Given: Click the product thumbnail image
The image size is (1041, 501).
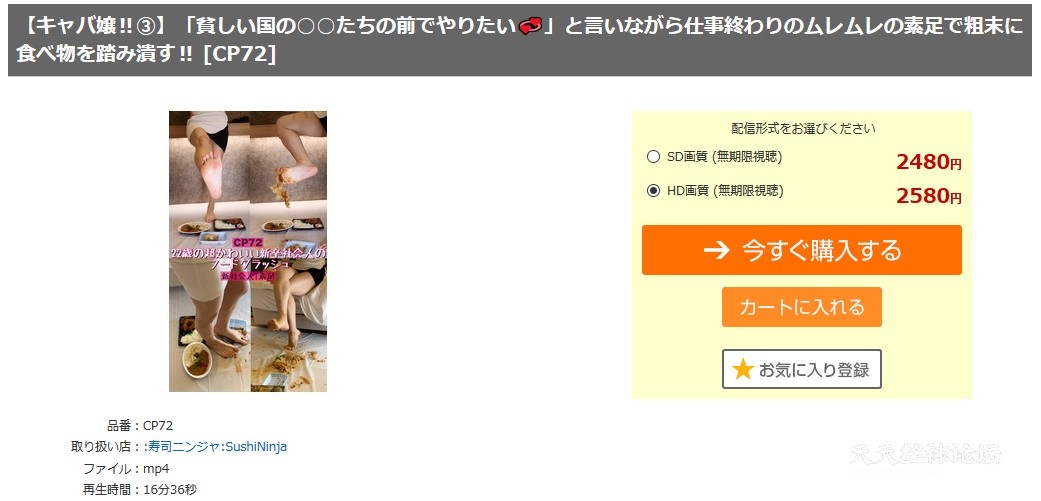Looking at the screenshot, I should 248,251.
